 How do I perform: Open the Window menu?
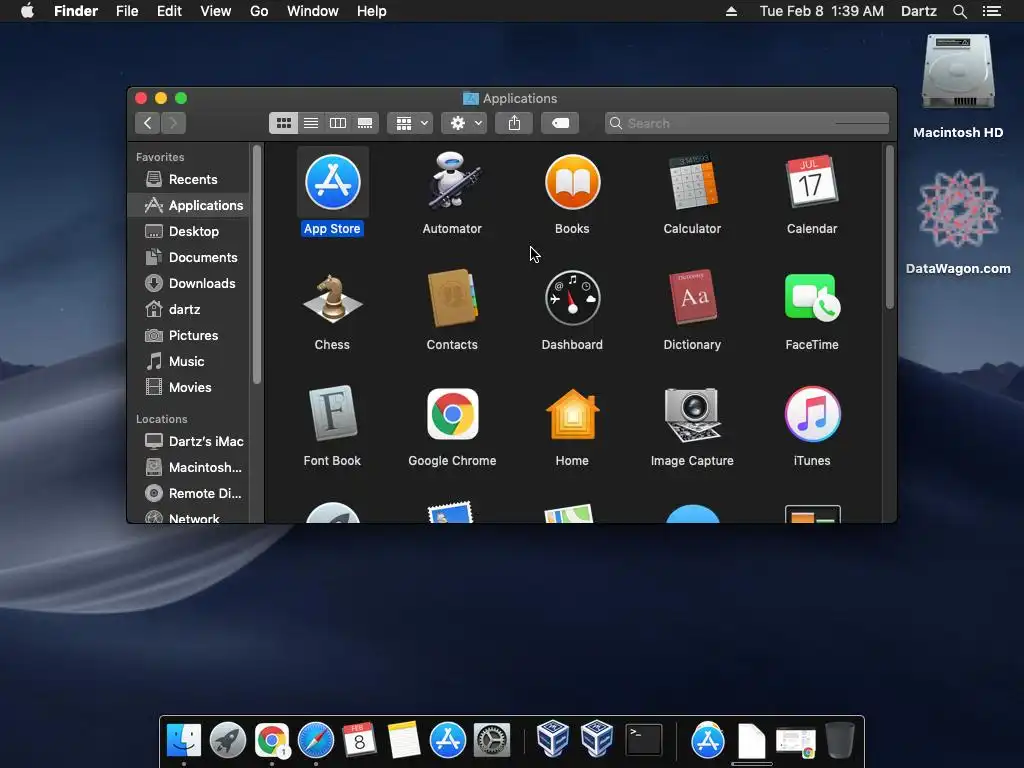pos(313,11)
